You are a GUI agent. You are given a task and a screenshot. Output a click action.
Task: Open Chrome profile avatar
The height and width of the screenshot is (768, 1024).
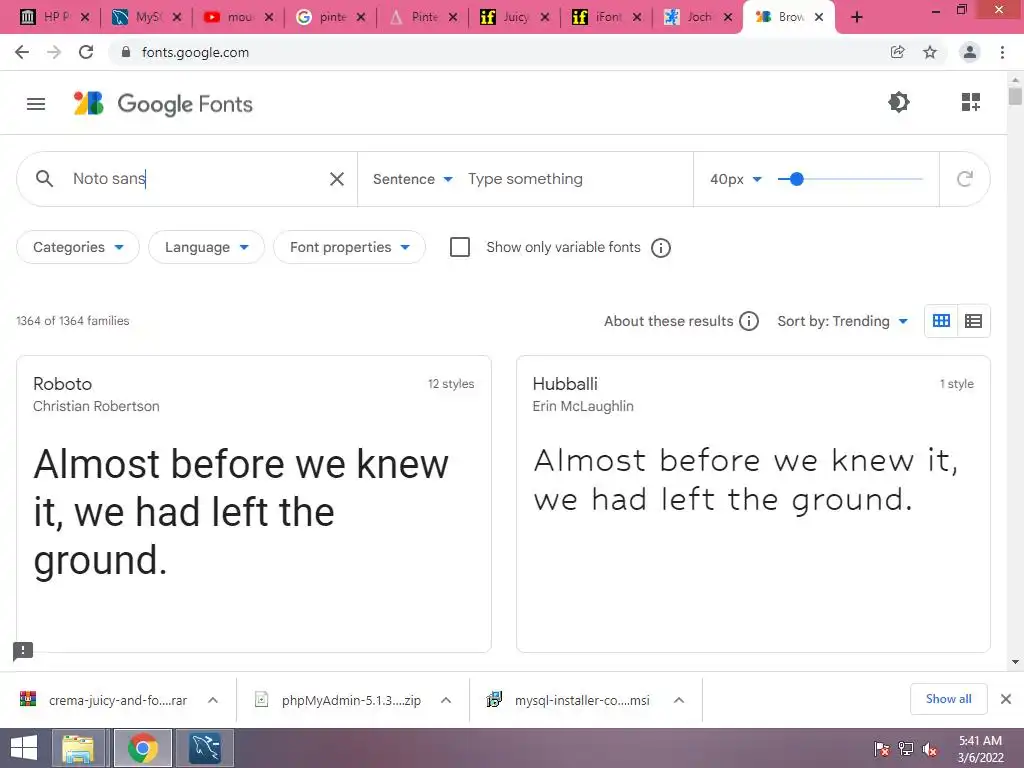click(x=970, y=52)
